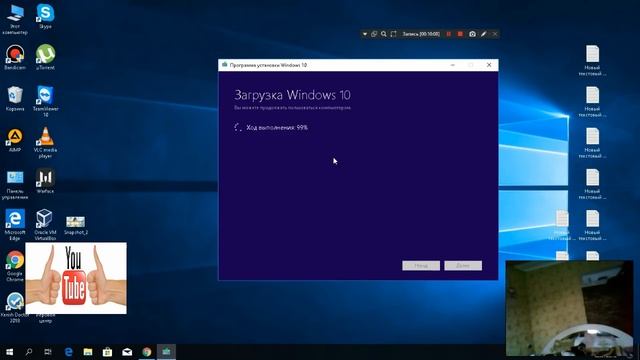Image resolution: width=640 pixels, height=360 pixels.
Task: Click the setup window title bar icon
Action: (224, 65)
